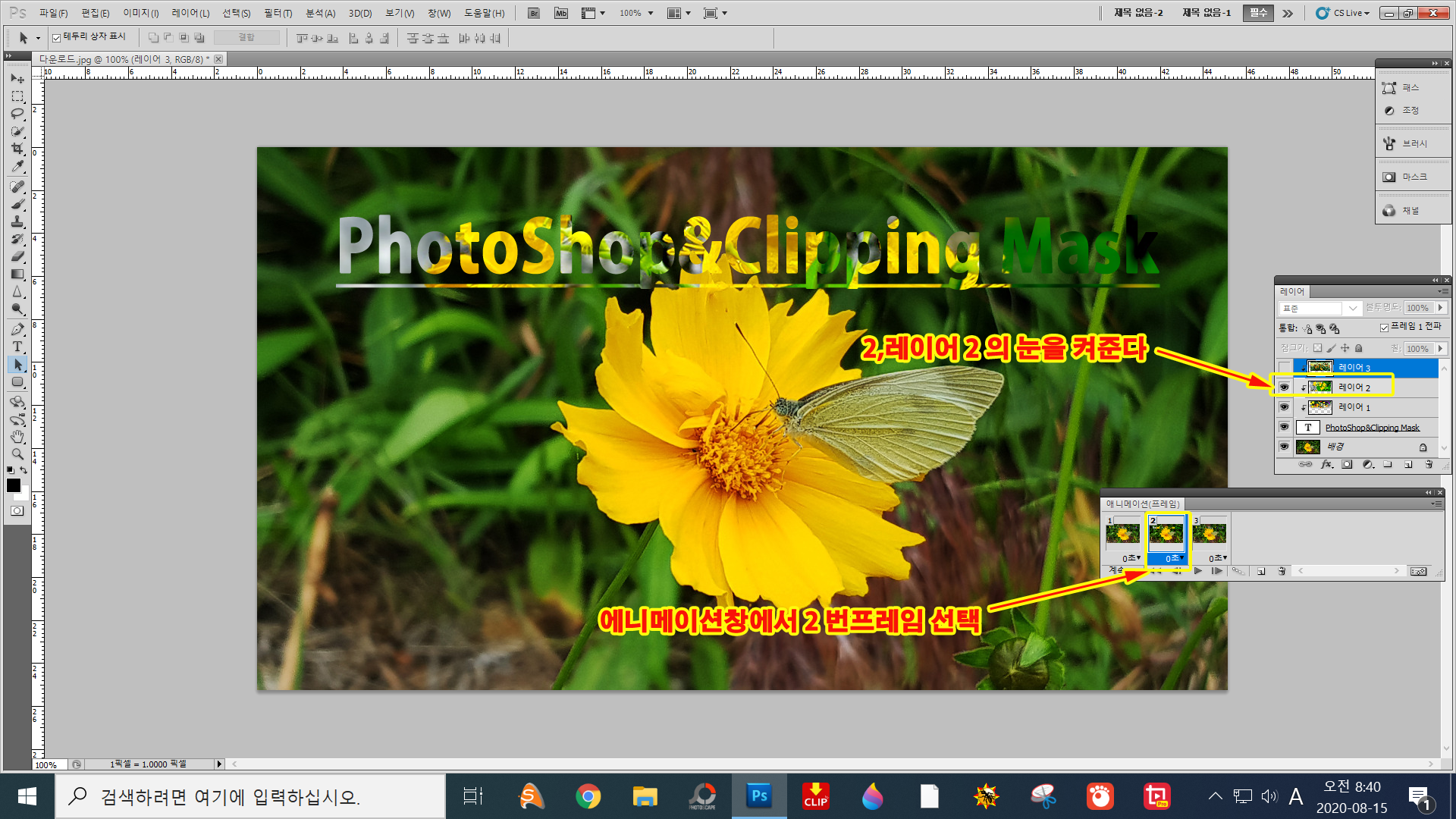Open frame 3 delay 0초 dropdown
Image resolution: width=1456 pixels, height=819 pixels.
point(1218,558)
